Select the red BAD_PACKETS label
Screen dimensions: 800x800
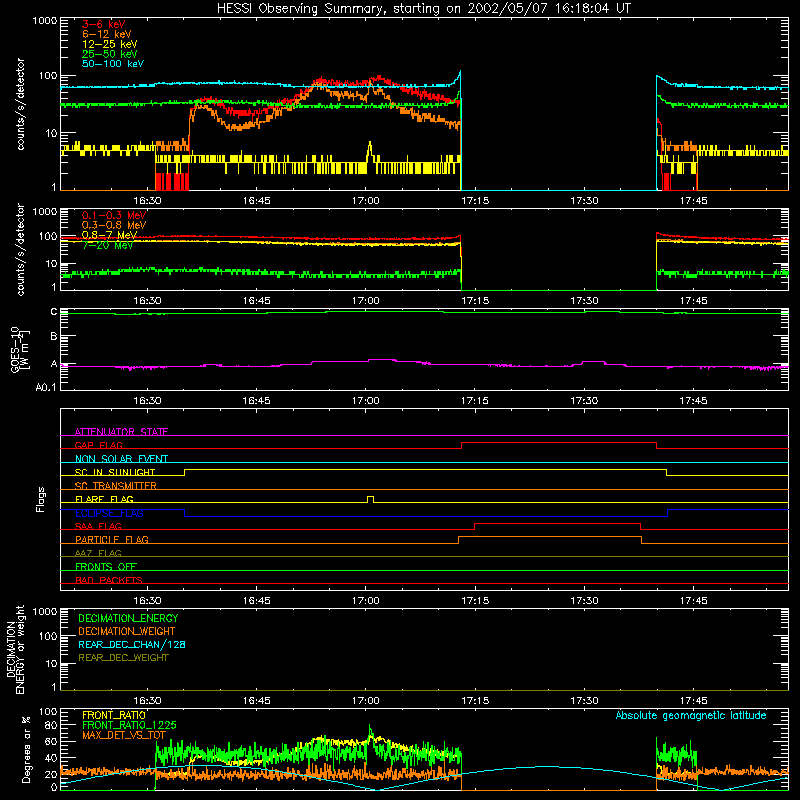pos(109,580)
